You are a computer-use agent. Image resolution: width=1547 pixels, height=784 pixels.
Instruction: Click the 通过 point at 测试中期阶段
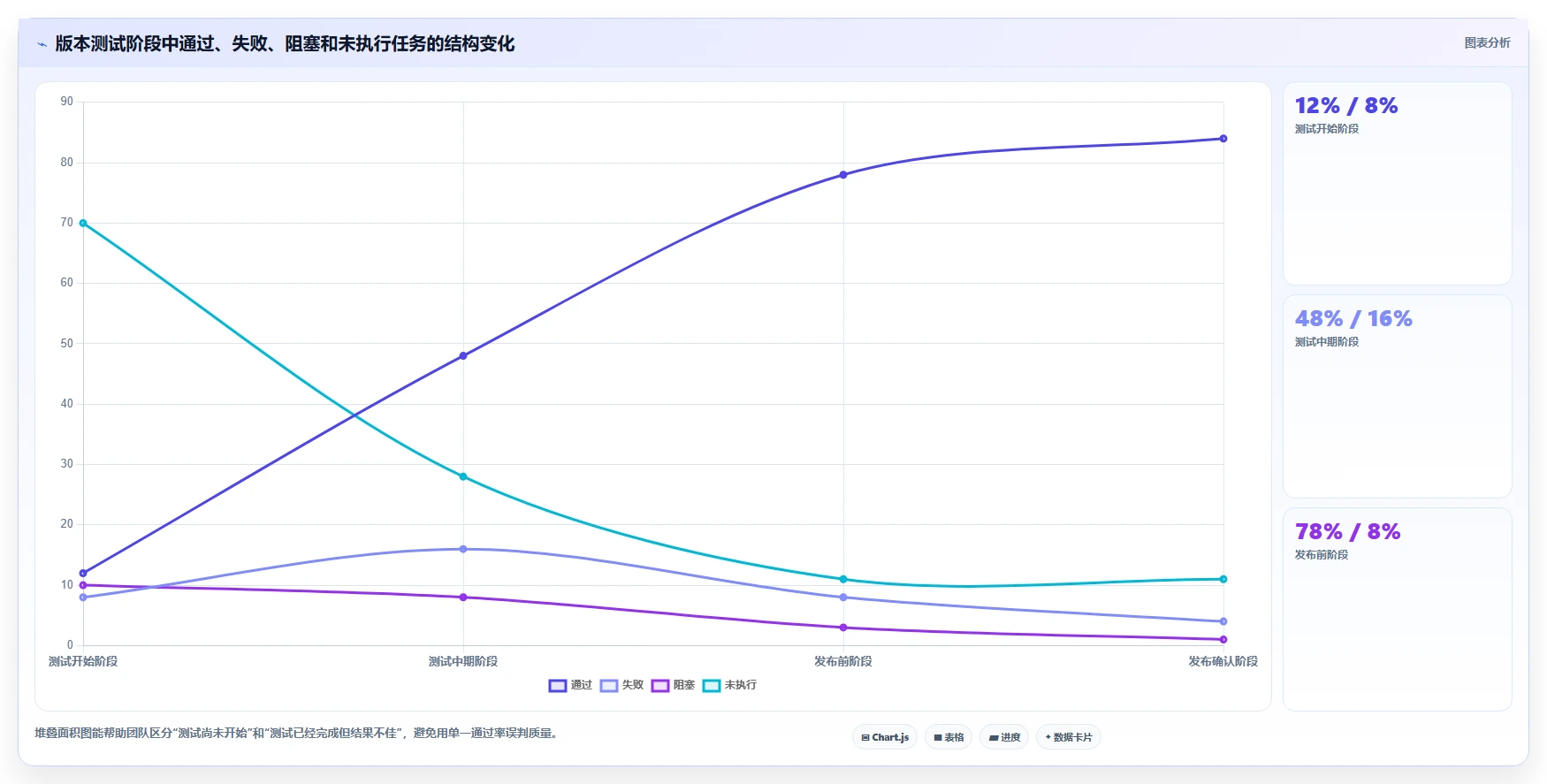[x=463, y=356]
